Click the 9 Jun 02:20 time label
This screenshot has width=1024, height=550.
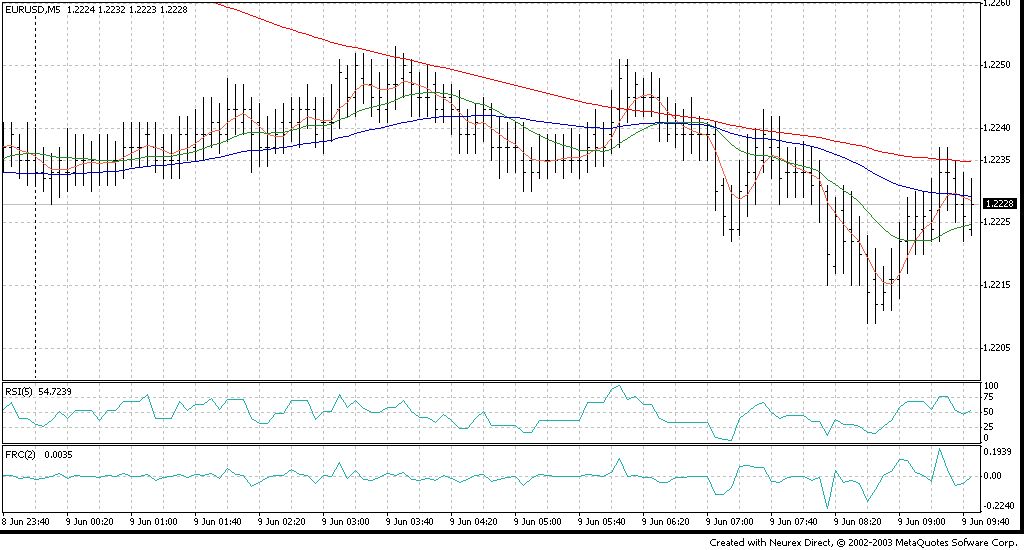[281, 521]
